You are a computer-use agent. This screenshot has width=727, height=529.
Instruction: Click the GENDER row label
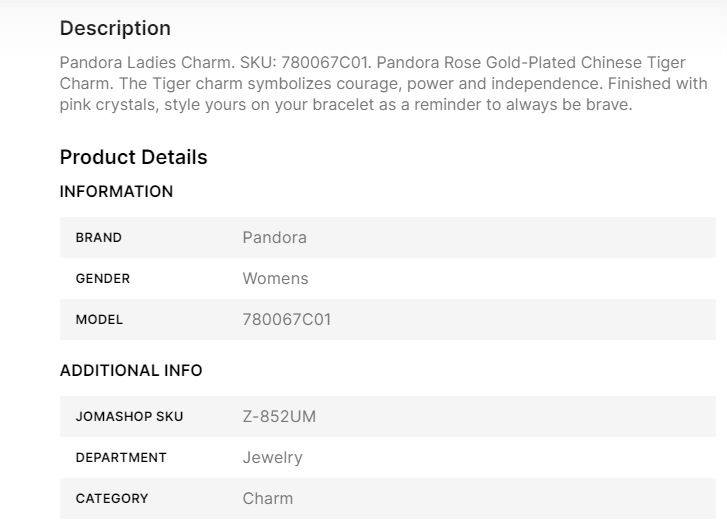tap(102, 279)
